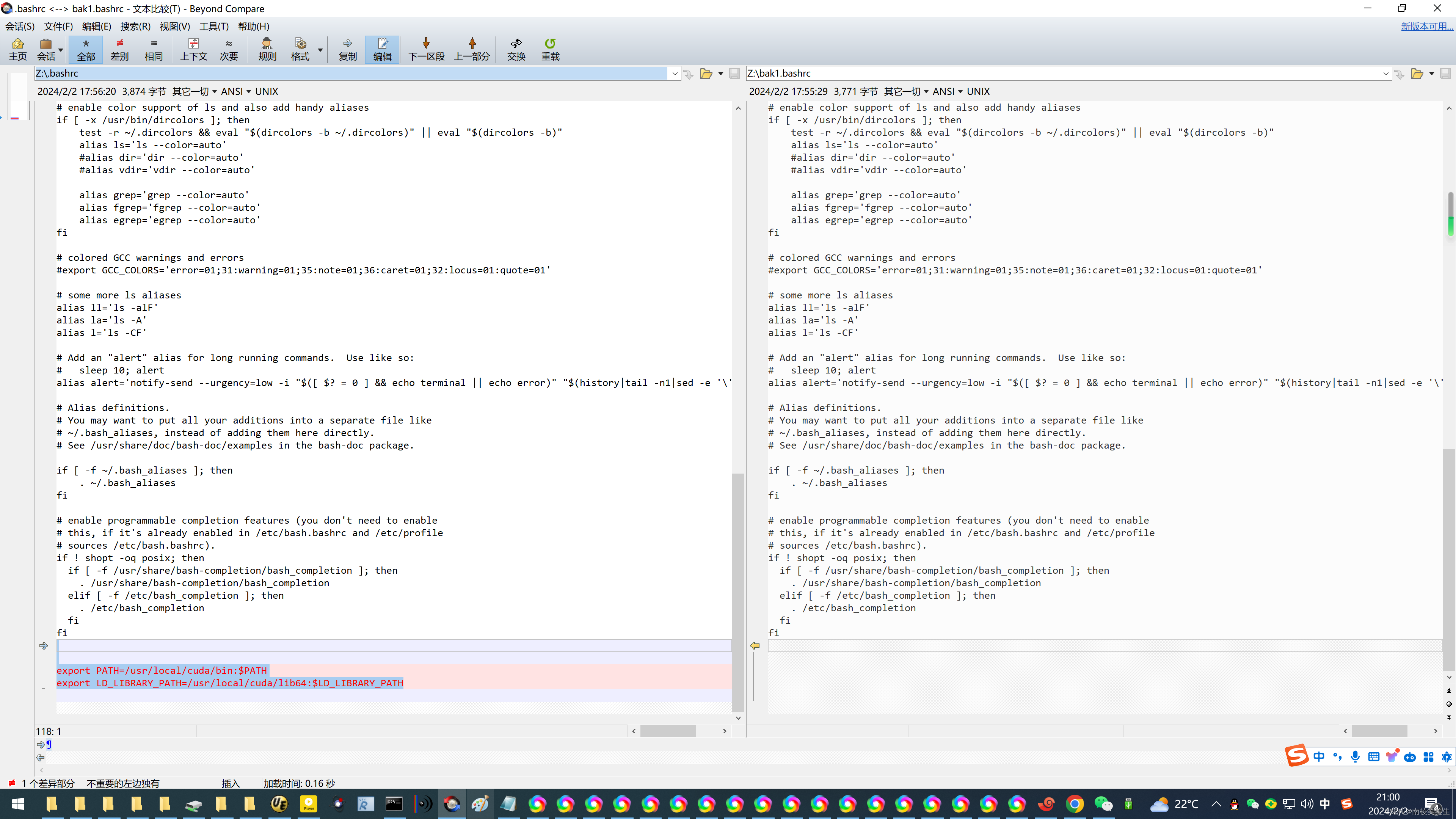Select the line 'export PATH=/usr/local/cuda/bin:$PATH'
This screenshot has height=819, width=1456.
(x=162, y=670)
